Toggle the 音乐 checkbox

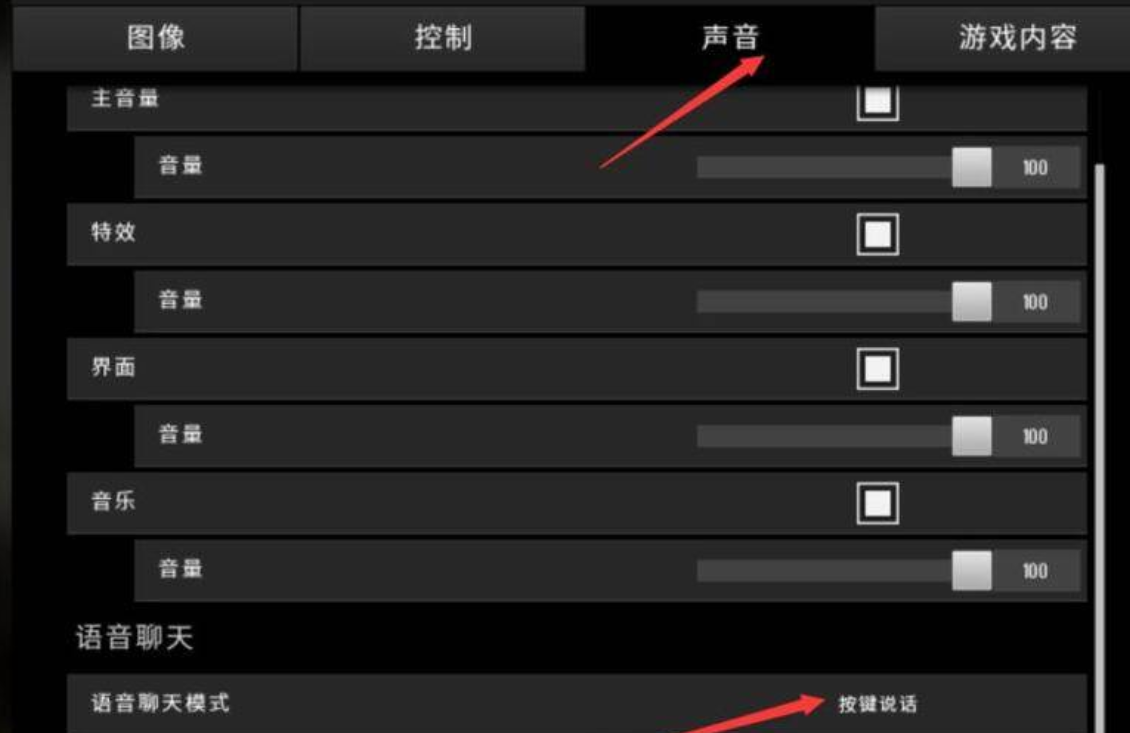coord(877,503)
